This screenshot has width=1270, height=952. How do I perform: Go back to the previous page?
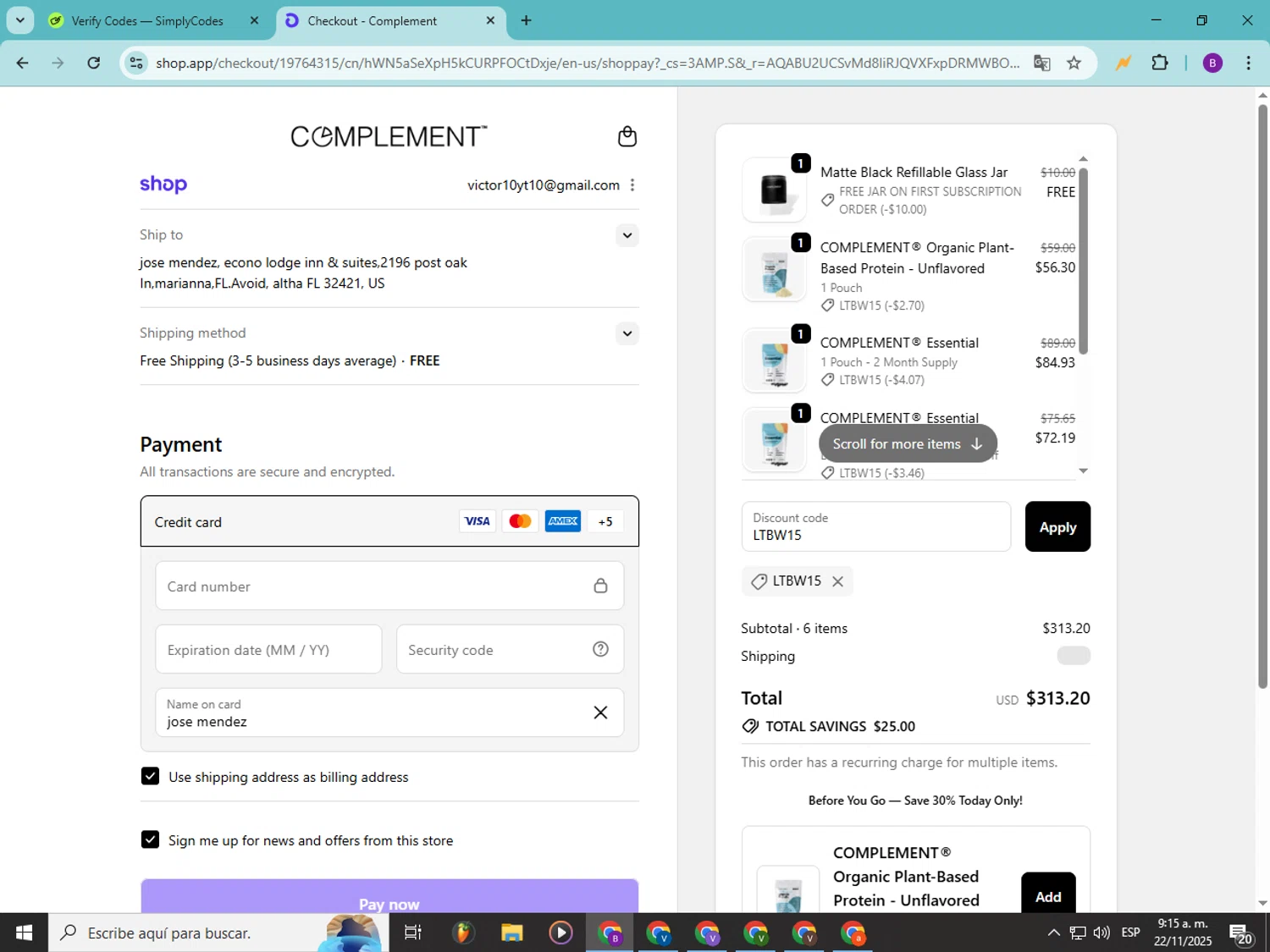coord(23,63)
